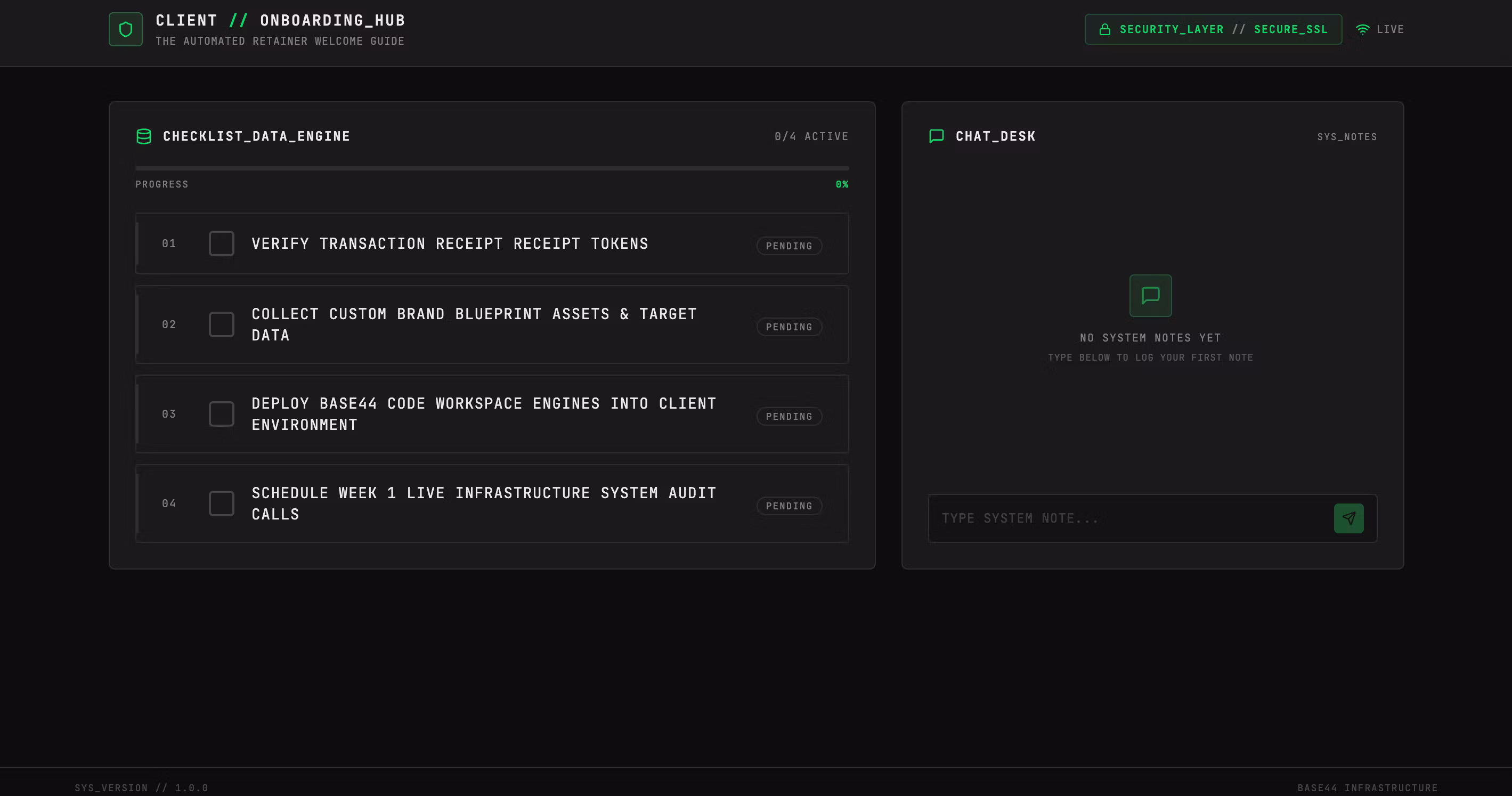This screenshot has height=796, width=1512.
Task: Click PENDING badge on Collect Custom Brand row
Action: pyautogui.click(x=789, y=327)
